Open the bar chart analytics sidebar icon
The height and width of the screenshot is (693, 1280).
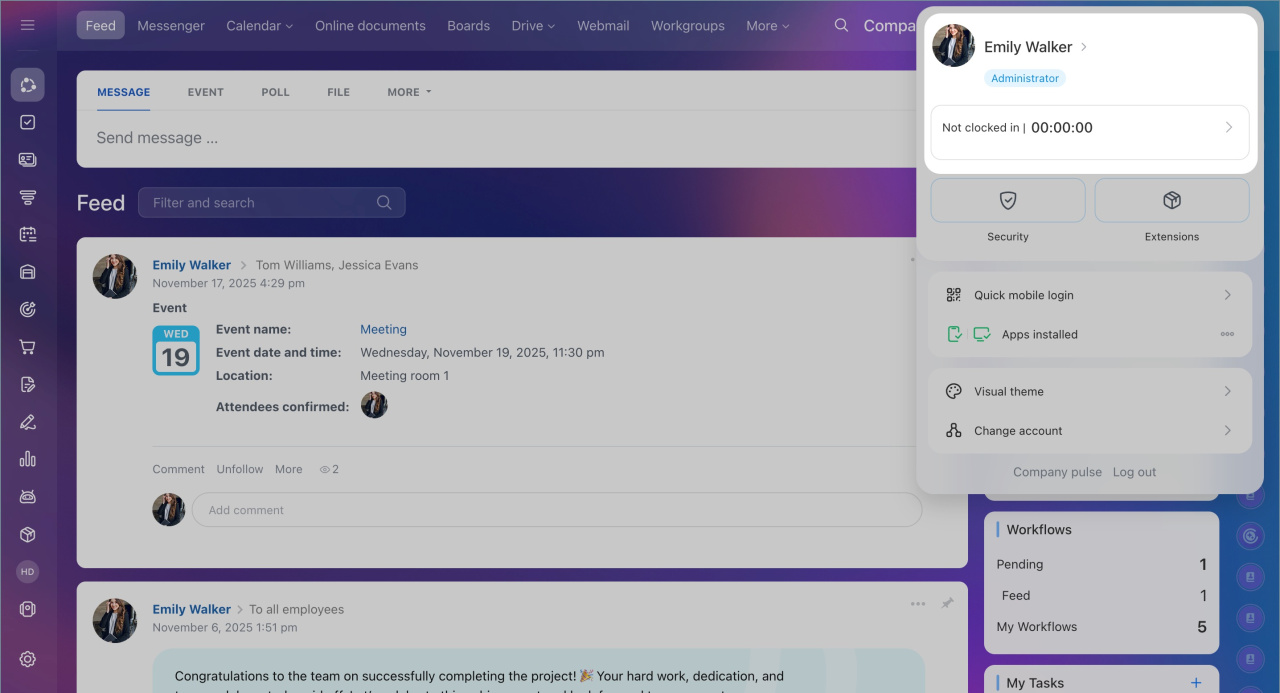pos(28,459)
